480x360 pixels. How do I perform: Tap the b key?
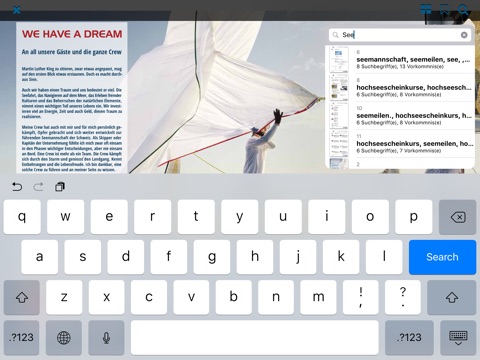click(233, 297)
